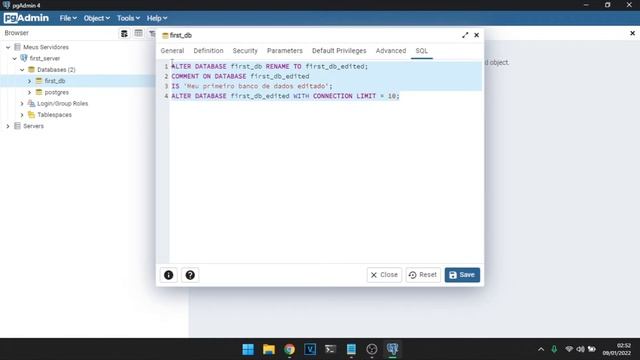Select first_server in the browser tree
The image size is (640, 360).
[x=44, y=59]
